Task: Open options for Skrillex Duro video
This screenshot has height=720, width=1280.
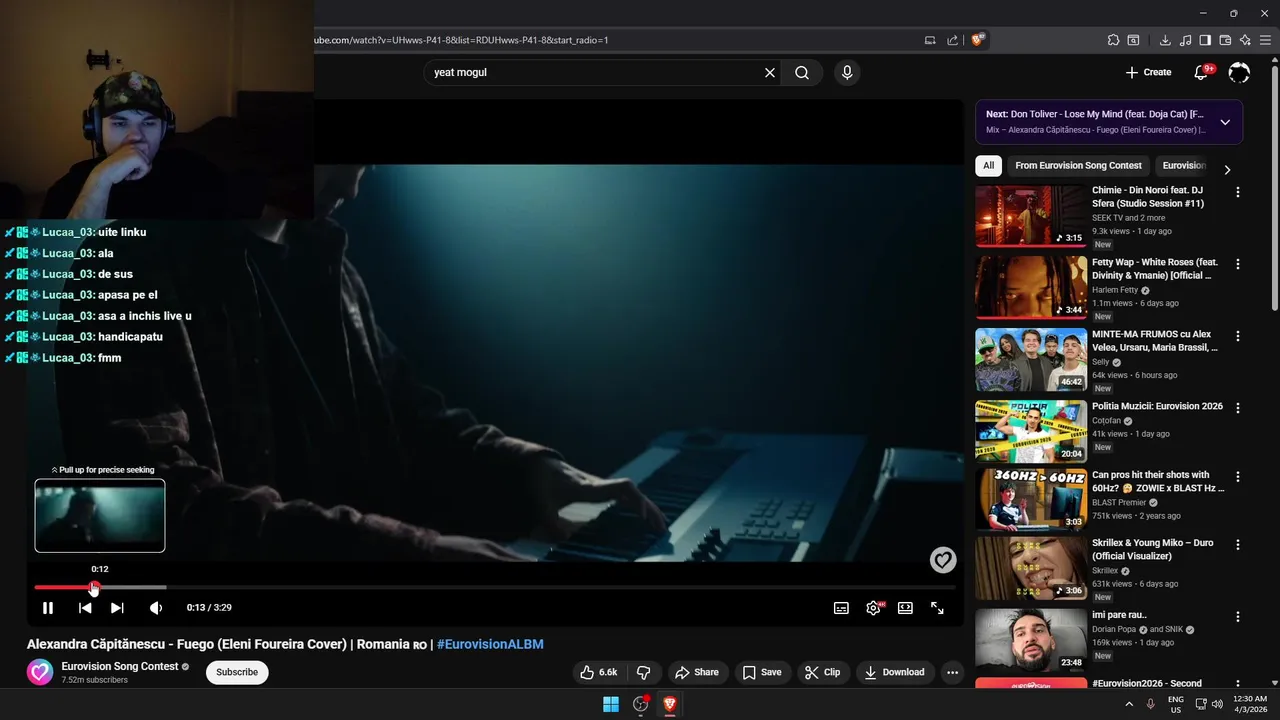Action: click(1238, 545)
